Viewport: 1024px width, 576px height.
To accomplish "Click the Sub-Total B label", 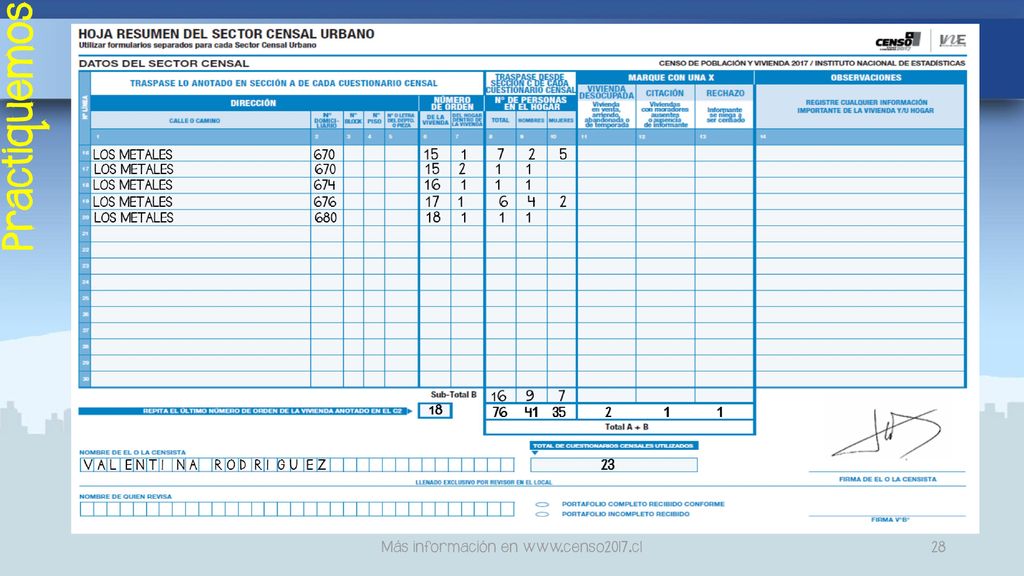I will pyautogui.click(x=454, y=394).
